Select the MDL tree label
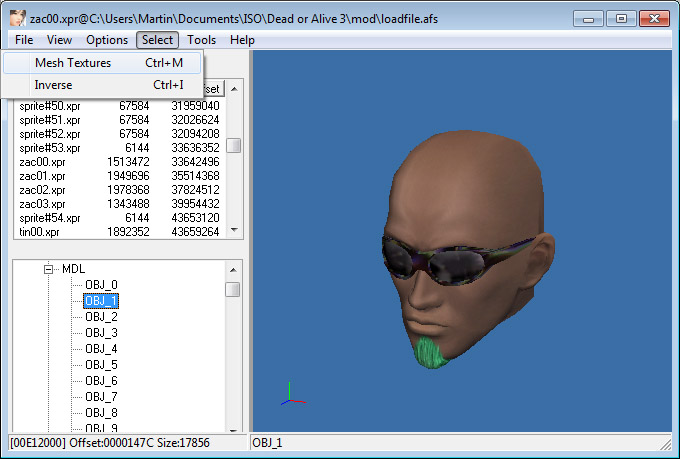Screen dimensions: 680x459 click(73, 269)
